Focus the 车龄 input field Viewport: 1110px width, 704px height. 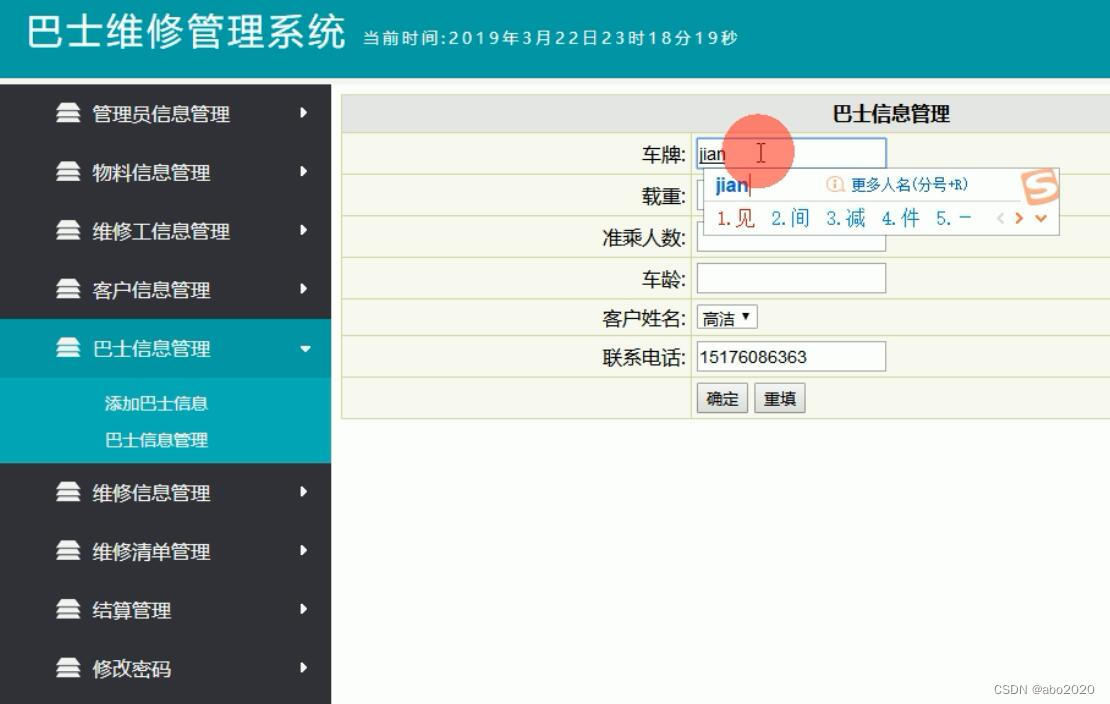point(791,278)
